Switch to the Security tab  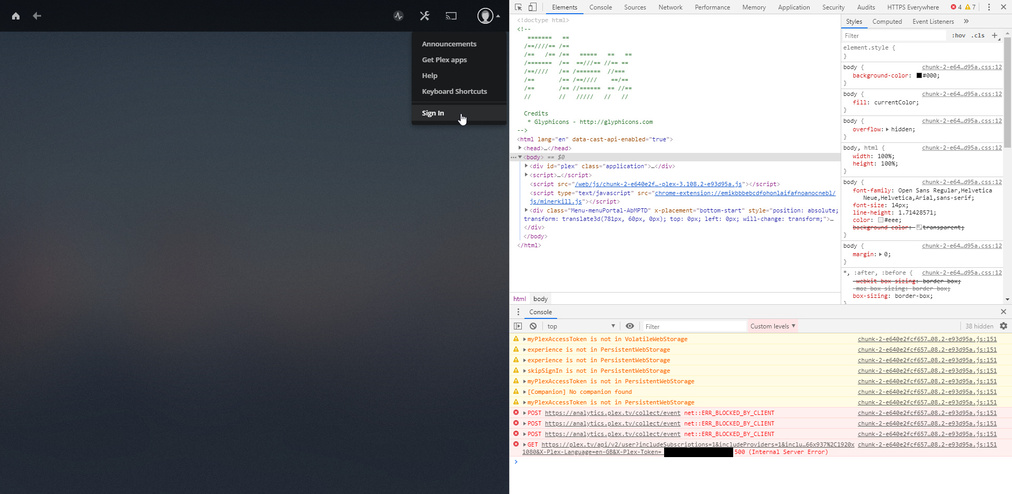tap(833, 7)
